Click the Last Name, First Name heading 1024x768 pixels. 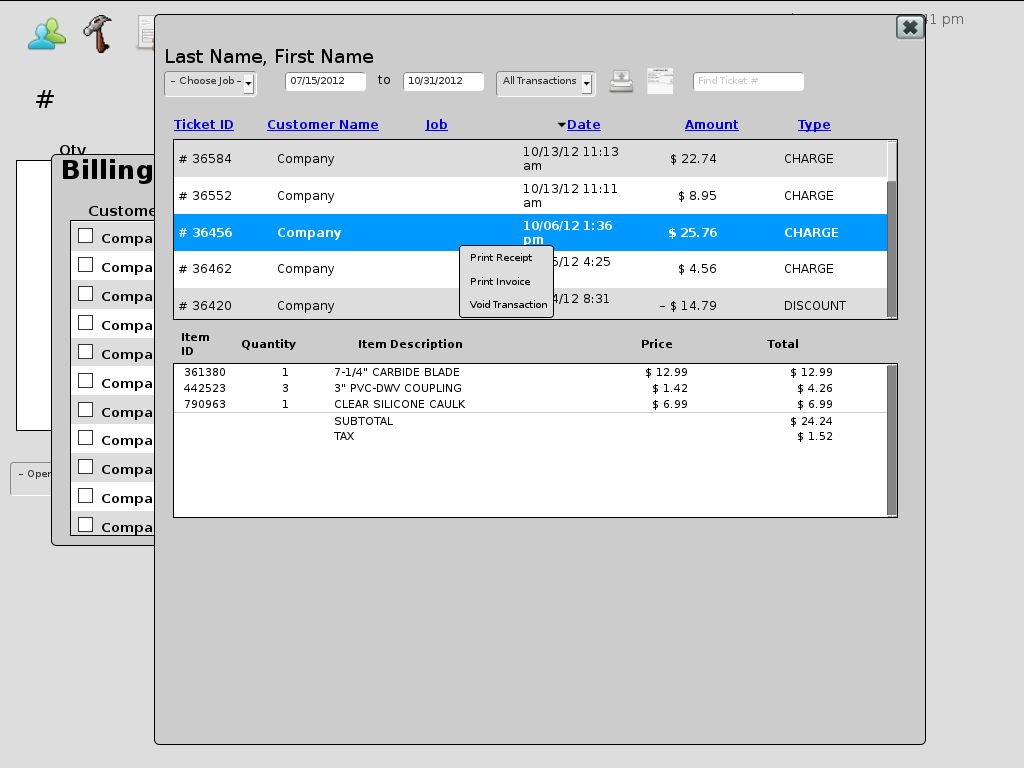(x=269, y=57)
